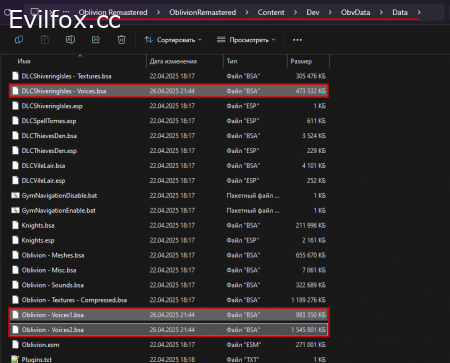Open the Просмотреть view dropdown
Viewport: 450px width, 363px height.
[246, 40]
